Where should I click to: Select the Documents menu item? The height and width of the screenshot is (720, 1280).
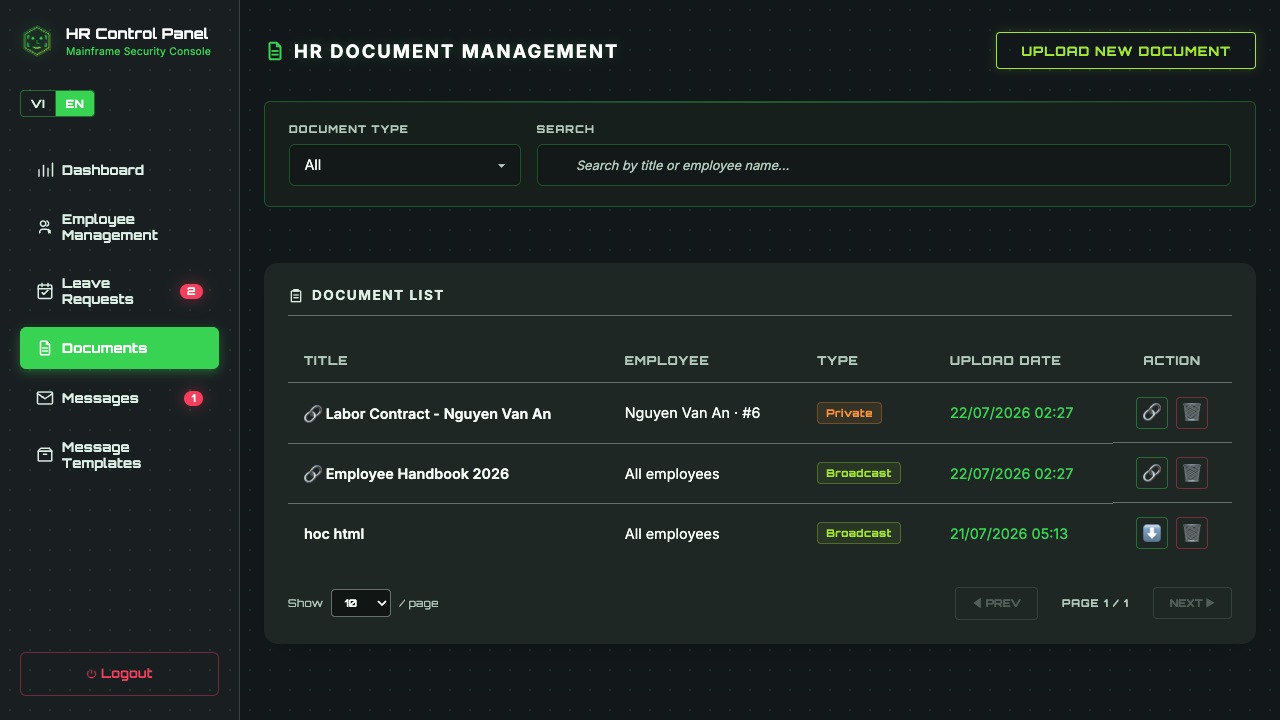pyautogui.click(x=119, y=348)
